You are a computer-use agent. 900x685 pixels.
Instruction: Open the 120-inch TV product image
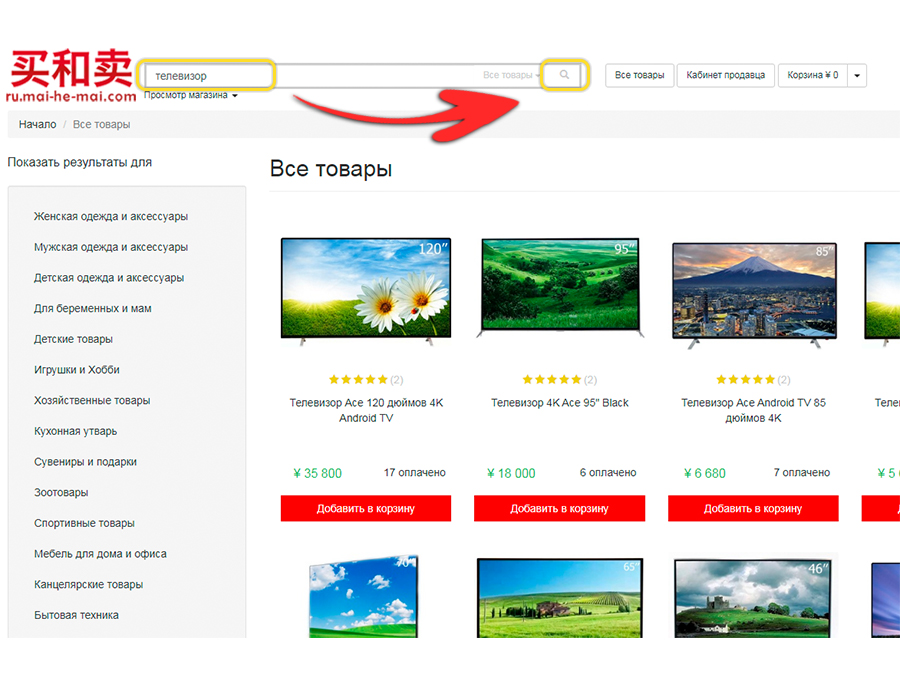point(366,291)
